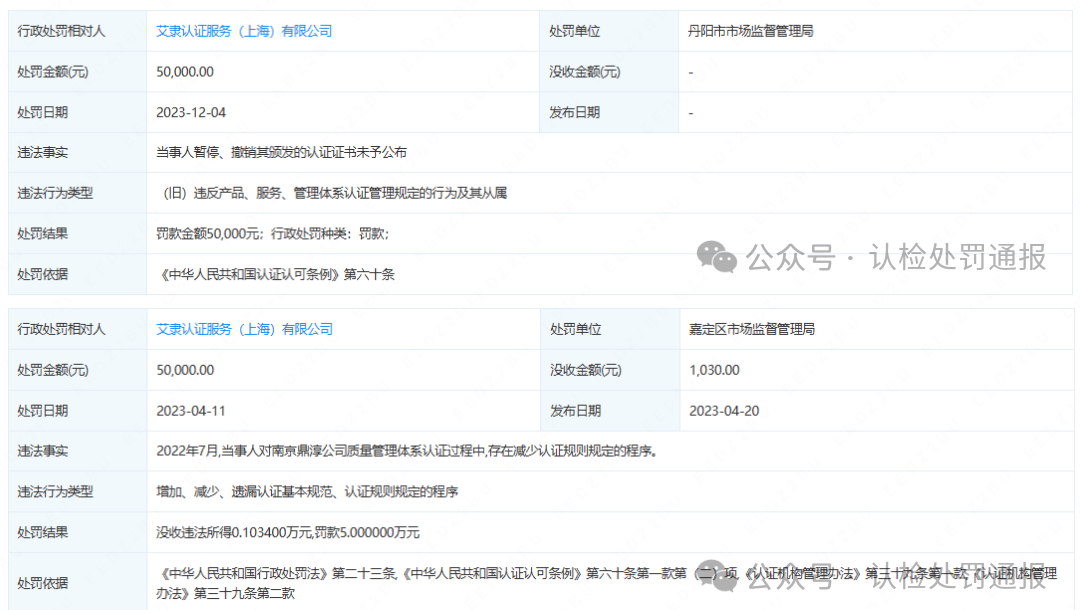The height and width of the screenshot is (610, 1080).
Task: Click the penalty date 2023-04-11
Action: 191,410
